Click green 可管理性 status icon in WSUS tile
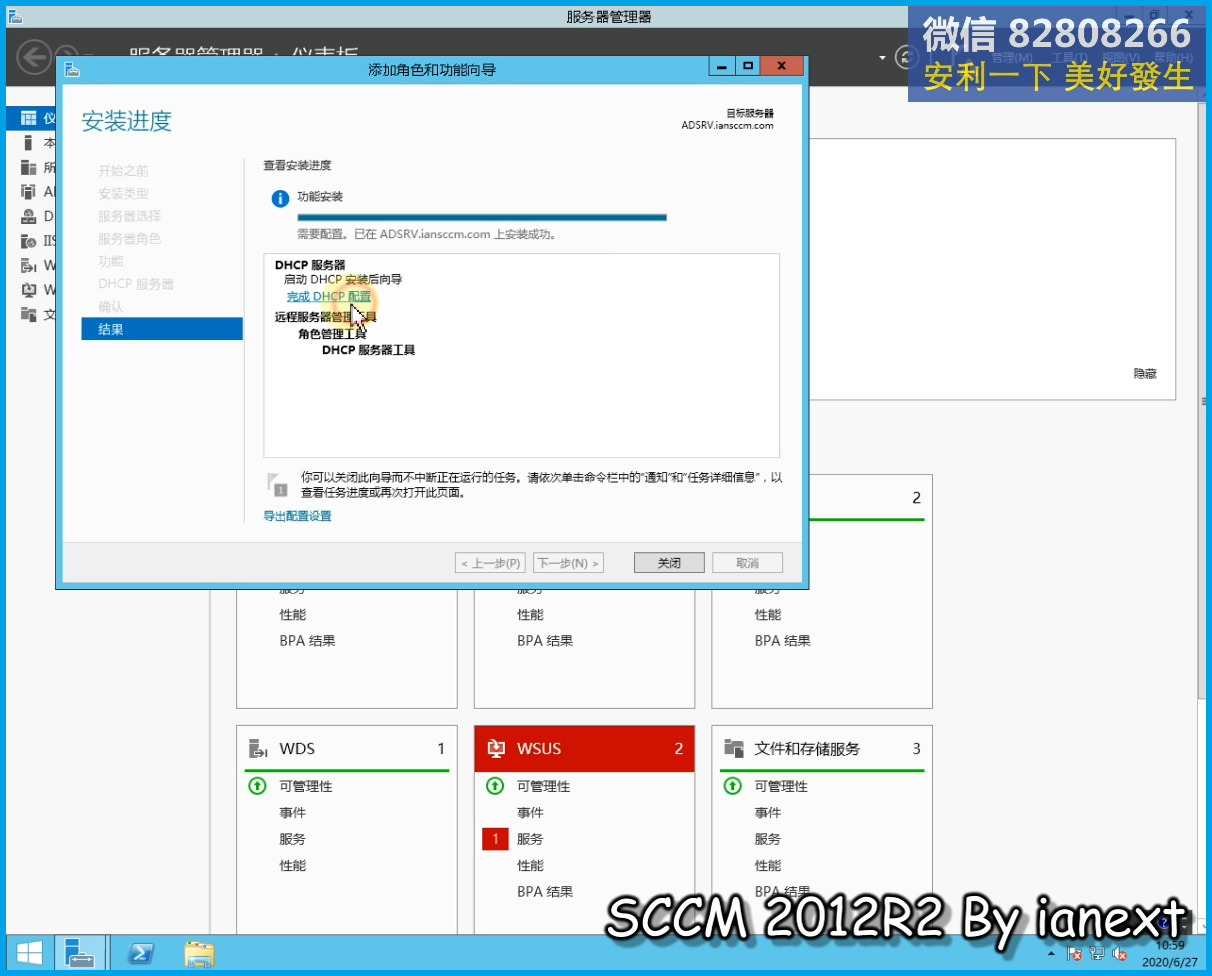Image resolution: width=1212 pixels, height=976 pixels. (495, 786)
